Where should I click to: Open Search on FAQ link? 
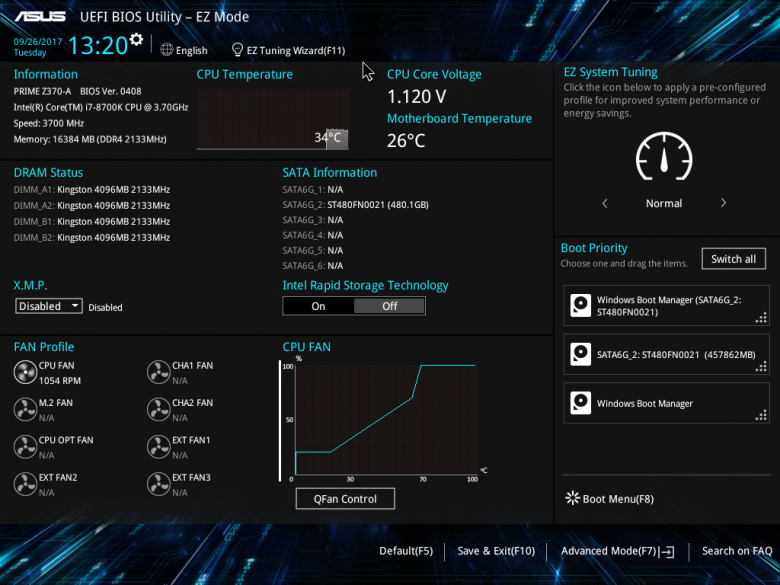coord(737,551)
